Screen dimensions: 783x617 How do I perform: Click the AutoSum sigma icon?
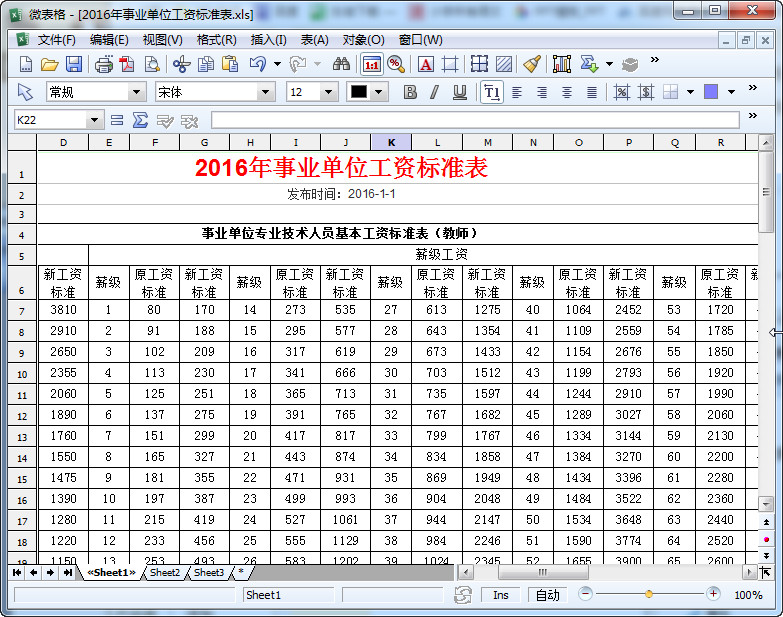pyautogui.click(x=140, y=120)
